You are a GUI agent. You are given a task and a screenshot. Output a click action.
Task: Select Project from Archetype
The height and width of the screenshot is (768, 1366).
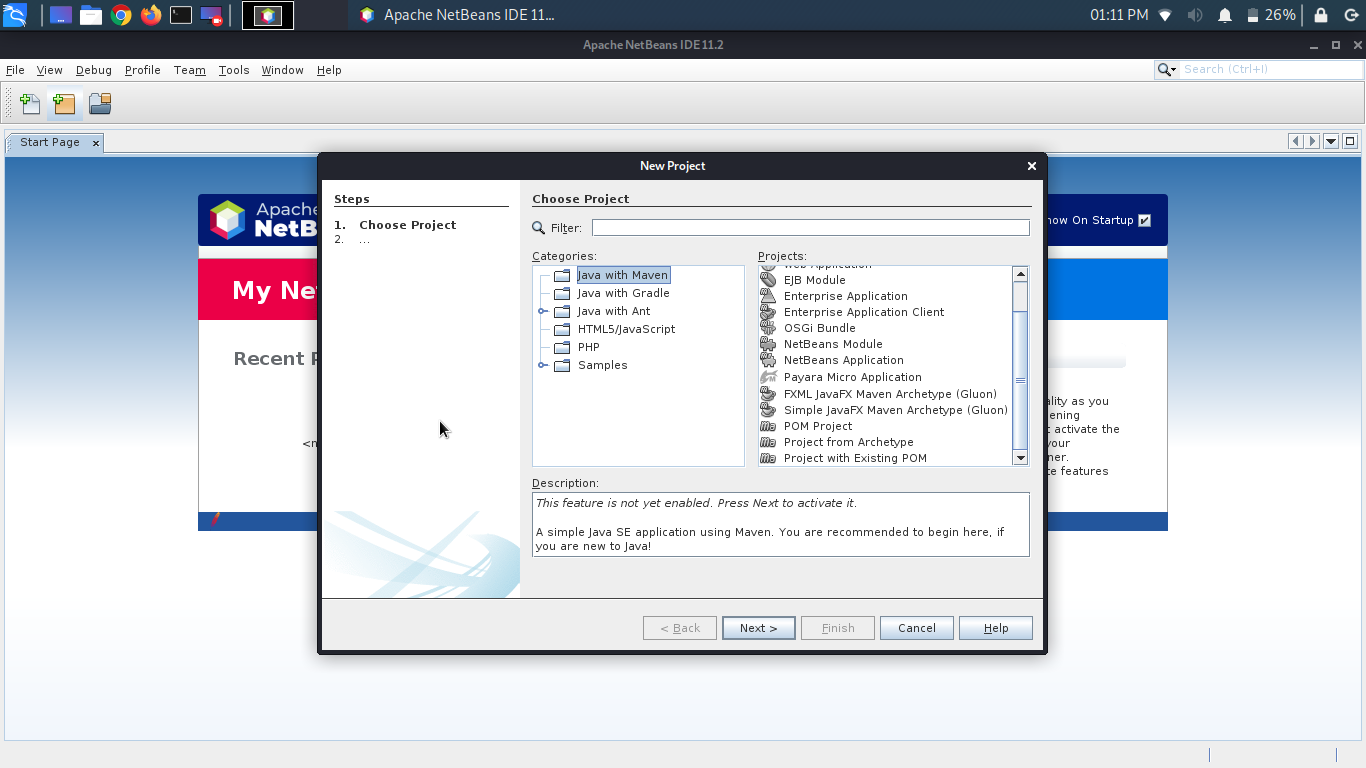[x=848, y=442]
